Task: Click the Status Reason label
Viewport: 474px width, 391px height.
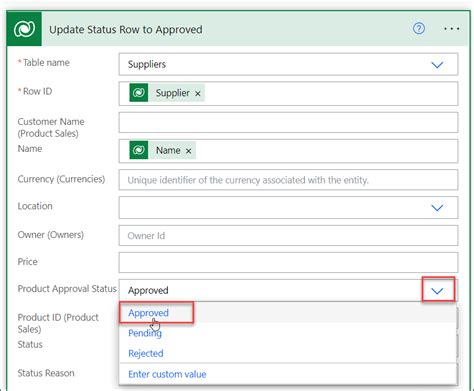Action: point(46,373)
